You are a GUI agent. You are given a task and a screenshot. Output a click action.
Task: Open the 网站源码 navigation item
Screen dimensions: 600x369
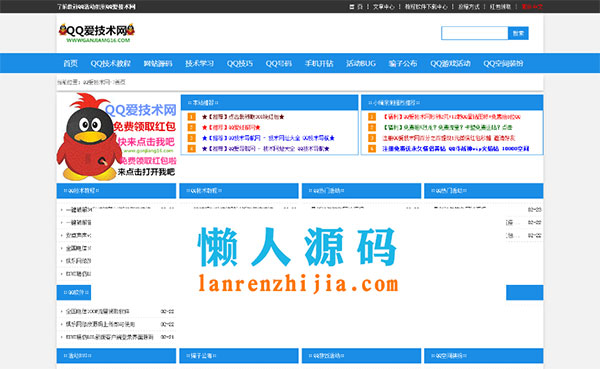(x=158, y=64)
